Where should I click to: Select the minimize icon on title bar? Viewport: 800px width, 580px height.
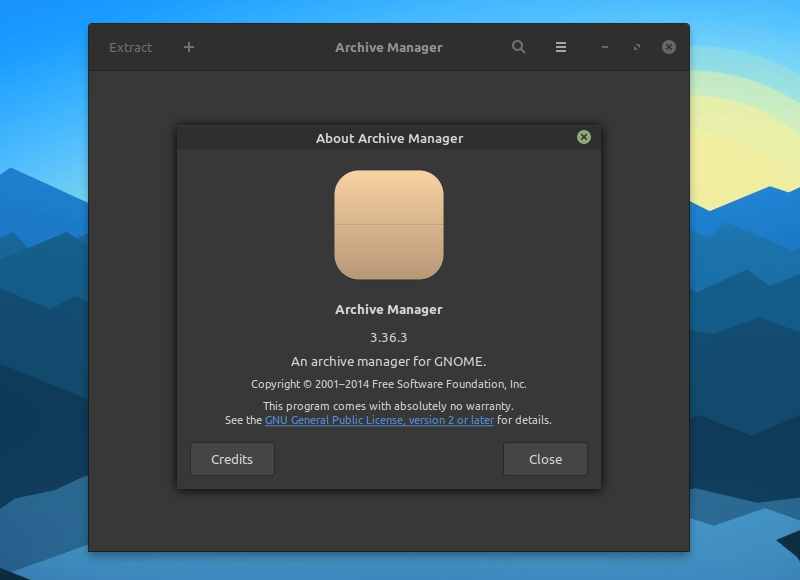pos(604,47)
